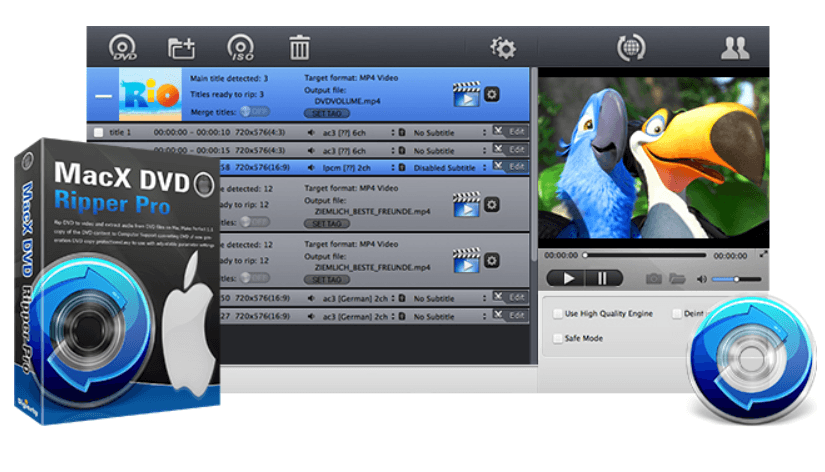Enable Use High Quality Engine checkbox
Screen dimensions: 825x472
(557, 314)
